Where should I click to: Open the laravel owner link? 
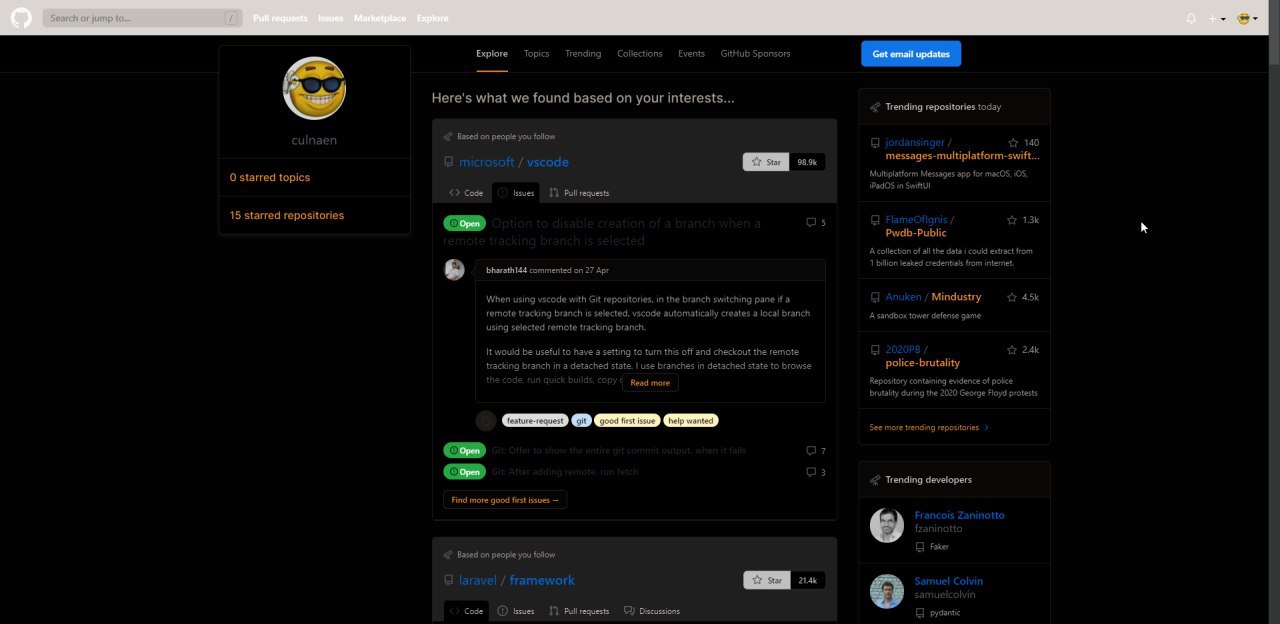point(478,580)
